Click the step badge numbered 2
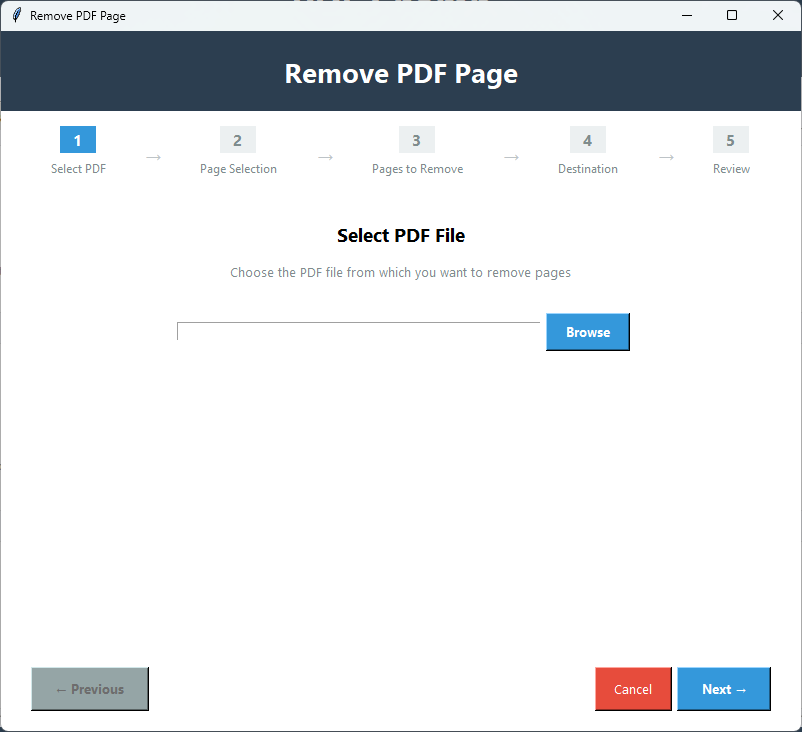This screenshot has width=802, height=732. tap(237, 140)
